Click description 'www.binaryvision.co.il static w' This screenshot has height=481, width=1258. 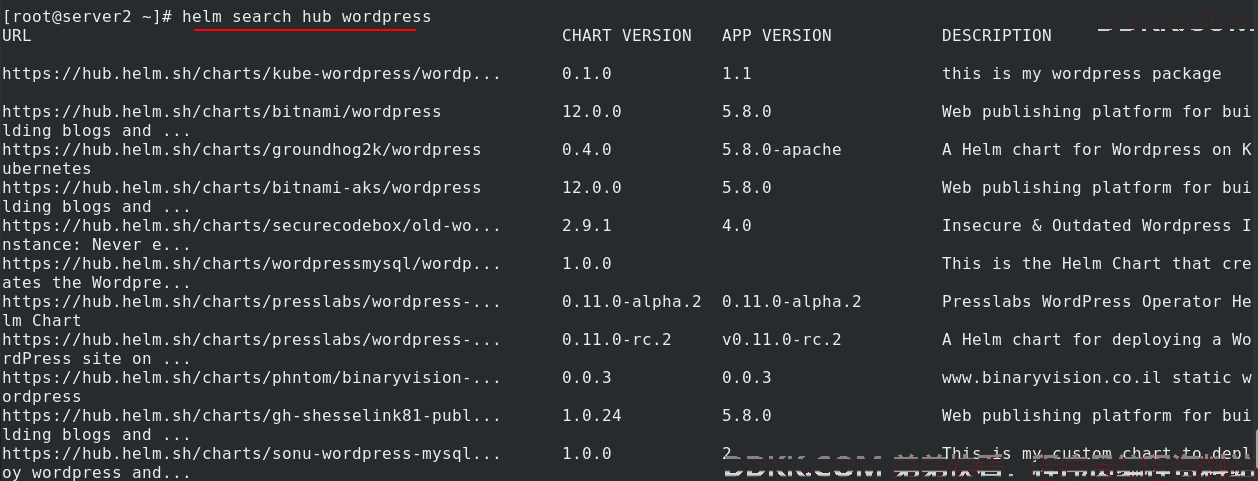click(x=1097, y=377)
